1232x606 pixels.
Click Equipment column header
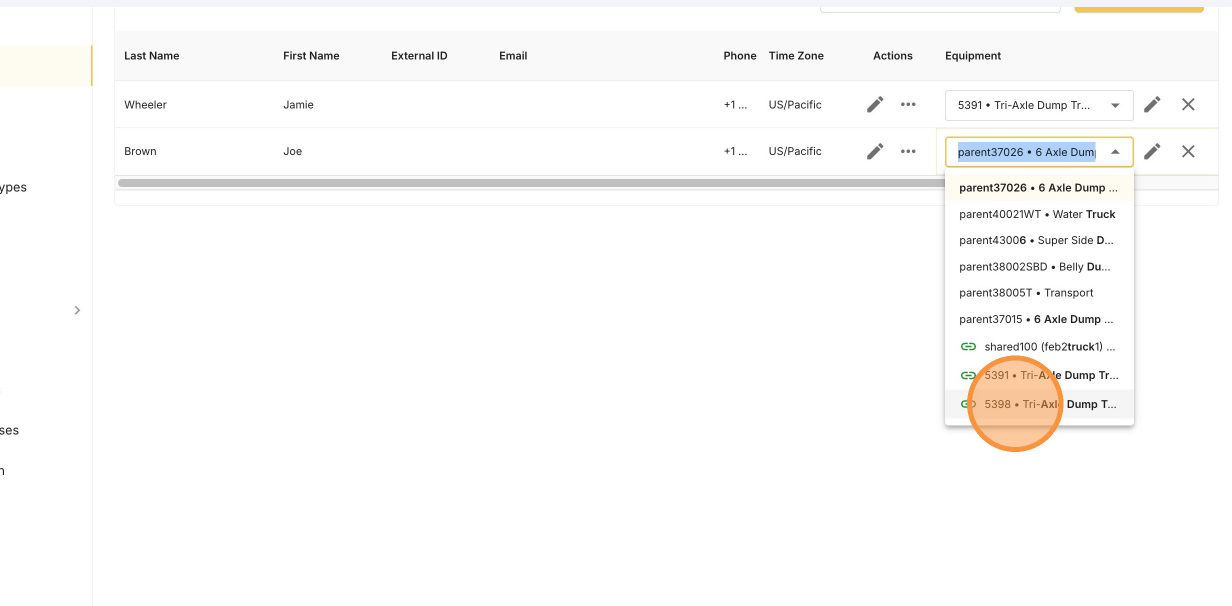click(x=973, y=56)
